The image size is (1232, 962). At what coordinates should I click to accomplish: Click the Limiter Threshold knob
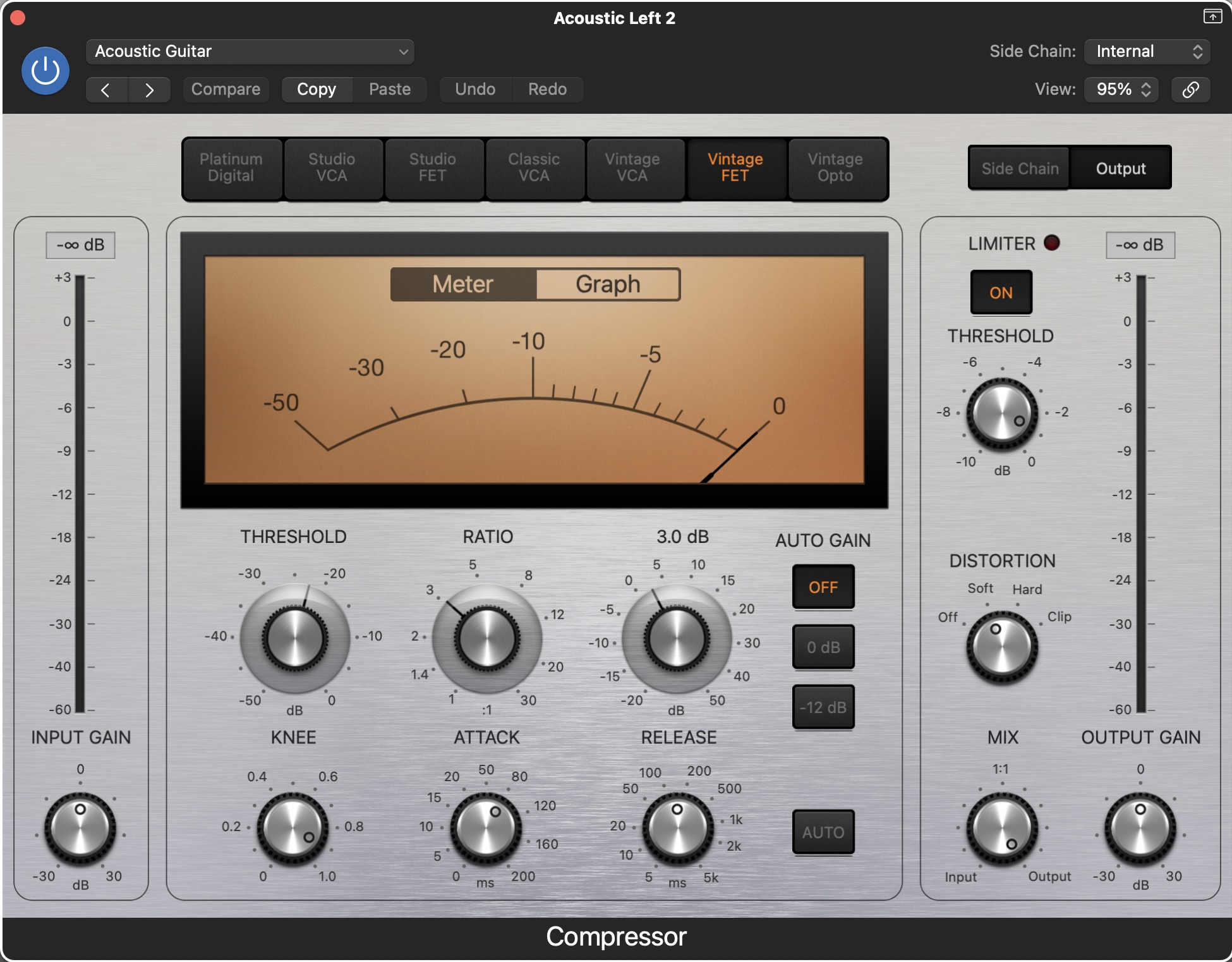click(1002, 414)
